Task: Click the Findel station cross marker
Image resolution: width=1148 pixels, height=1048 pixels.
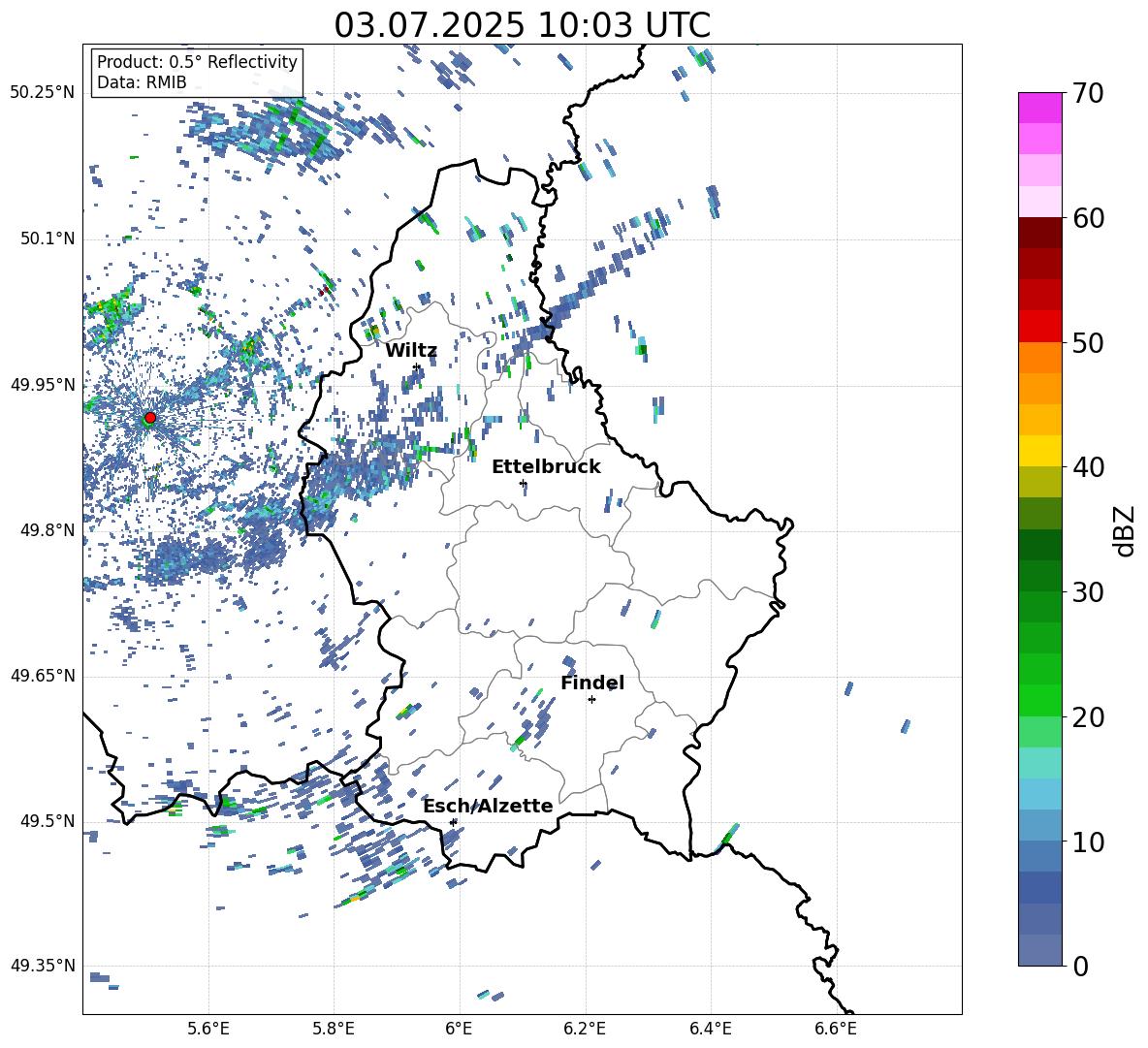Action: [x=591, y=700]
